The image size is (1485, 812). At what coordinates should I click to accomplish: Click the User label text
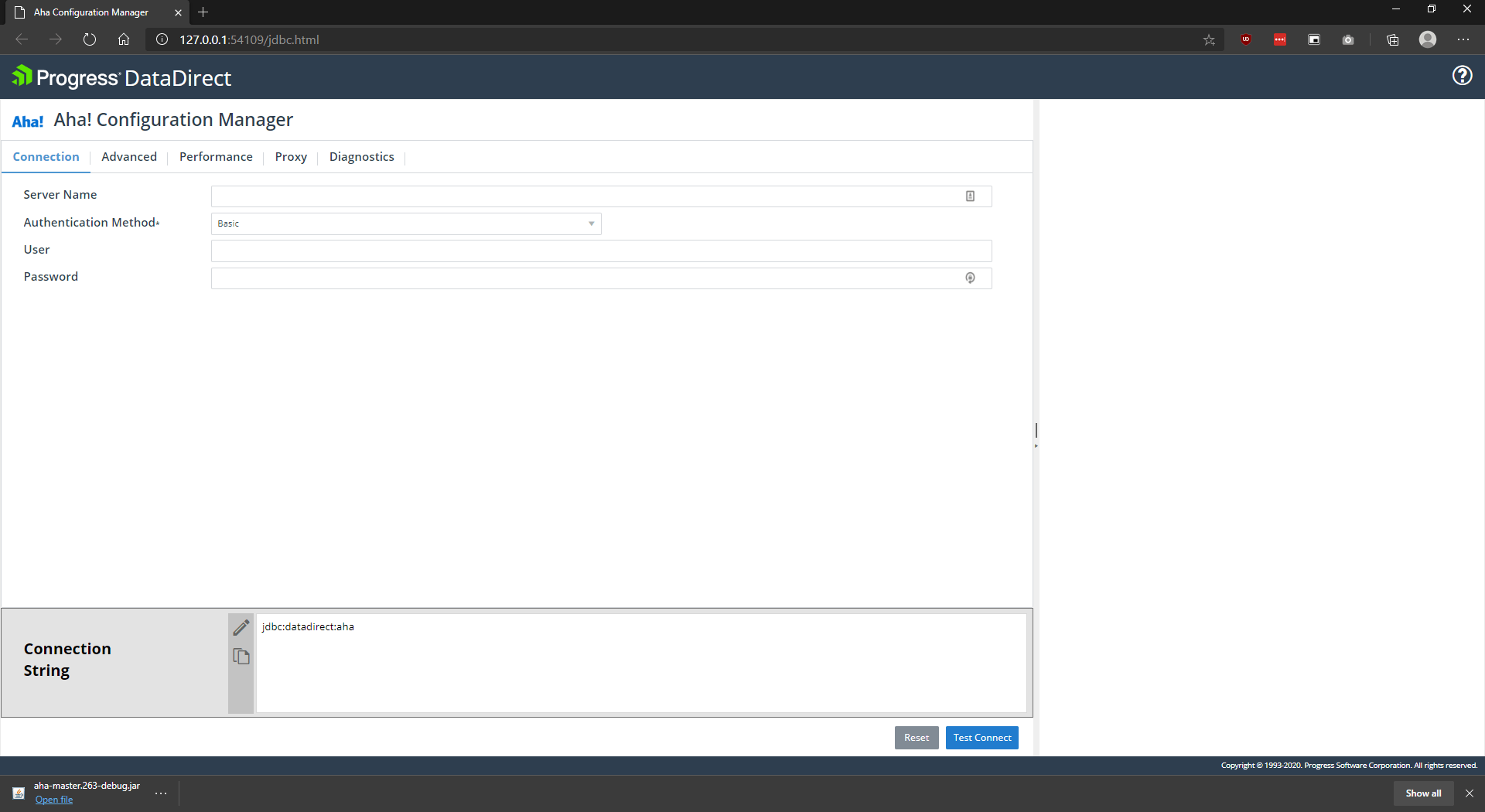(x=36, y=250)
